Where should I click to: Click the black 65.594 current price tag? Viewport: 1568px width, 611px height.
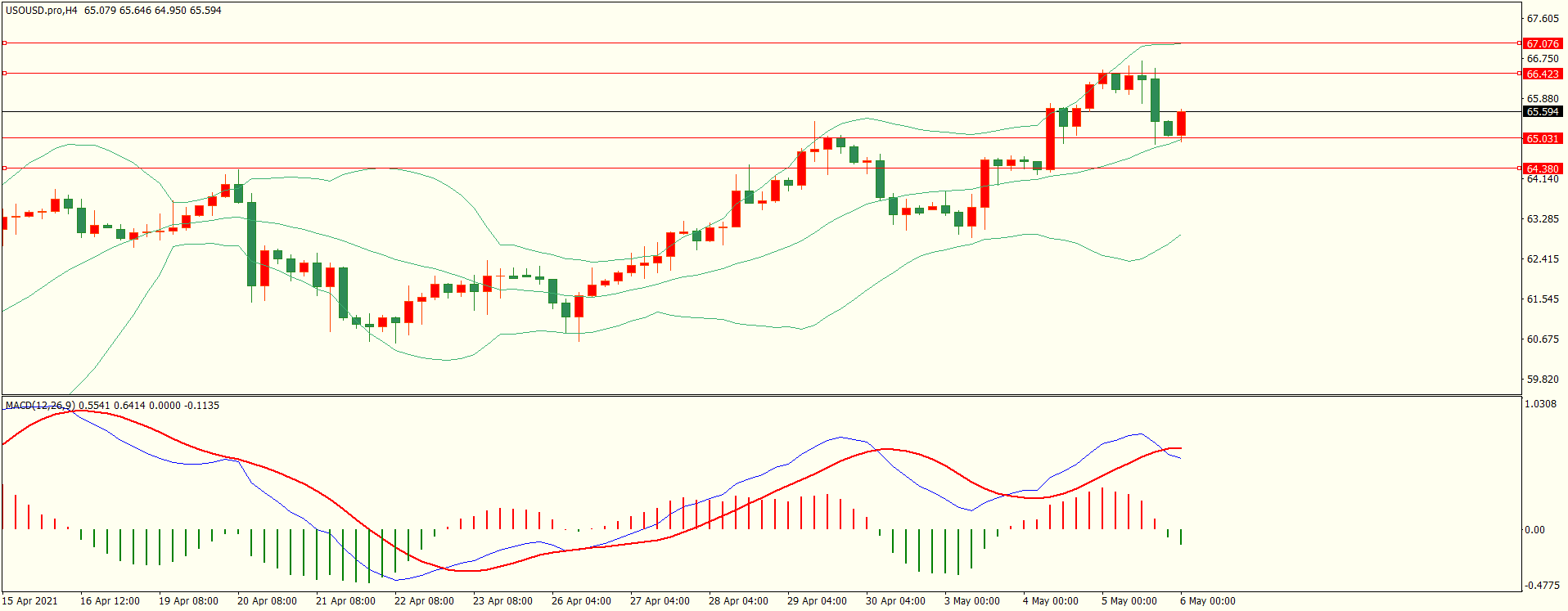coord(1542,112)
